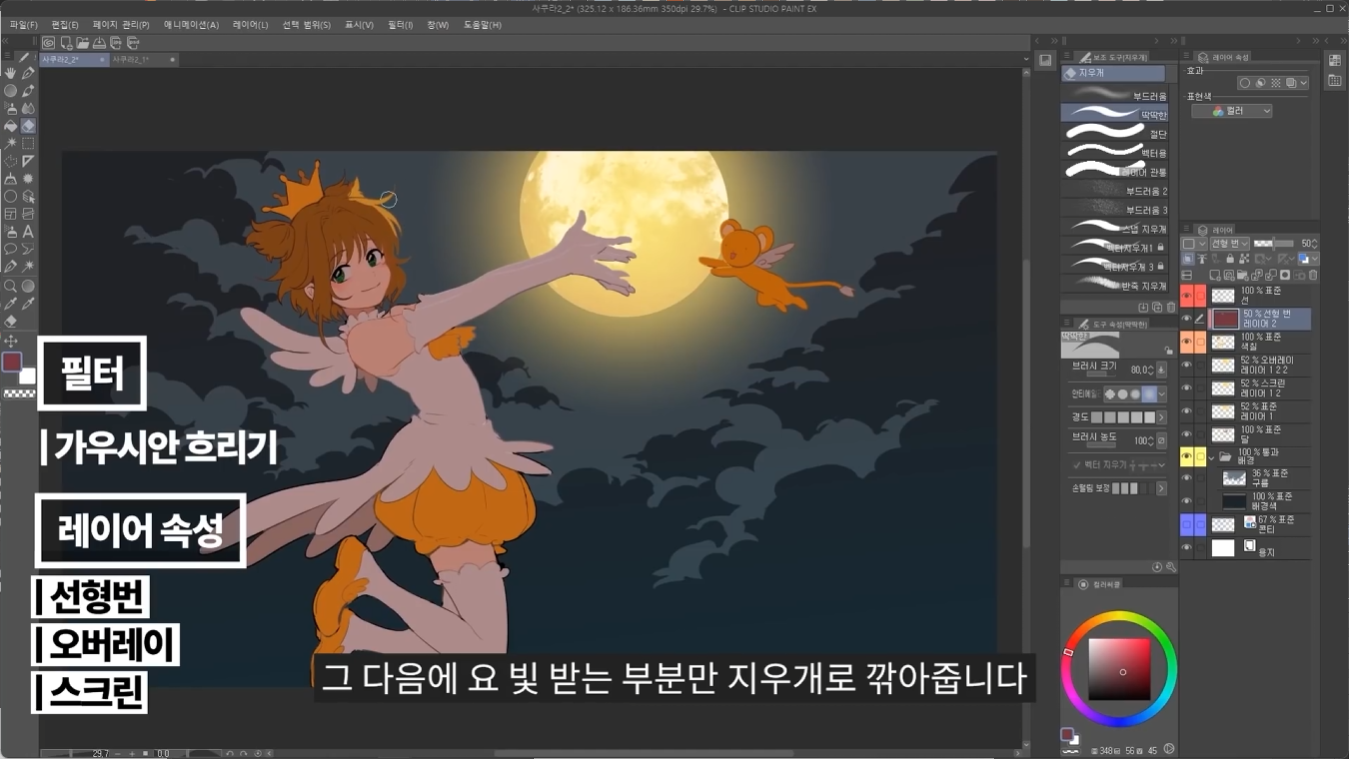The image size is (1349, 759).
Task: Open tool property wrench settings icon
Action: pyautogui.click(x=1171, y=567)
